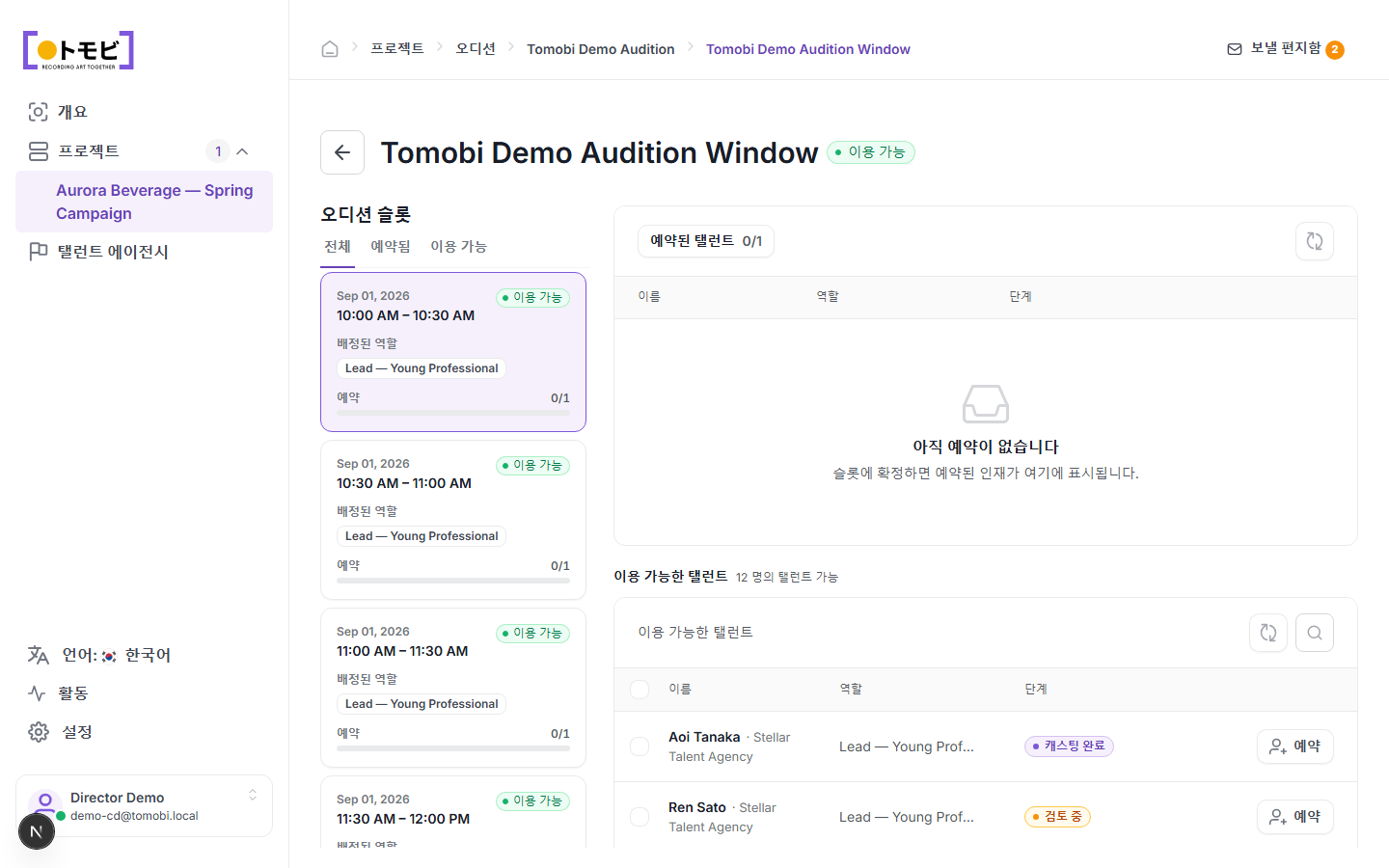Open Aurora Beverage — Spring Campaign project
Image resolution: width=1389 pixels, height=868 pixels.
click(x=144, y=202)
